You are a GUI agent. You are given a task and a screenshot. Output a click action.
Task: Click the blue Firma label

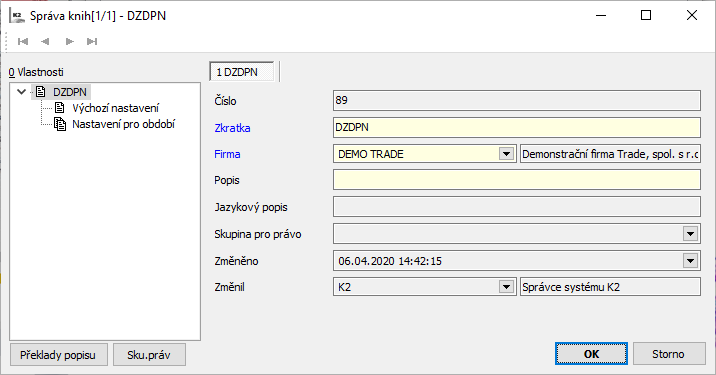pos(227,154)
